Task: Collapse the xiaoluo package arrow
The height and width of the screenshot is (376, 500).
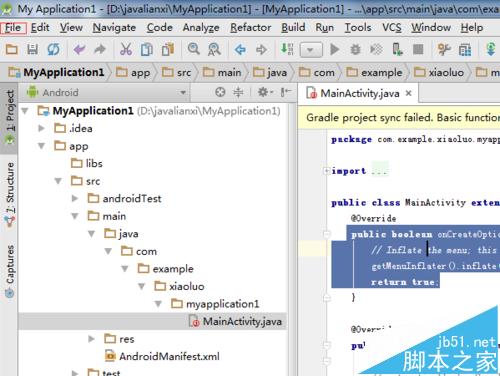Action: tap(142, 286)
